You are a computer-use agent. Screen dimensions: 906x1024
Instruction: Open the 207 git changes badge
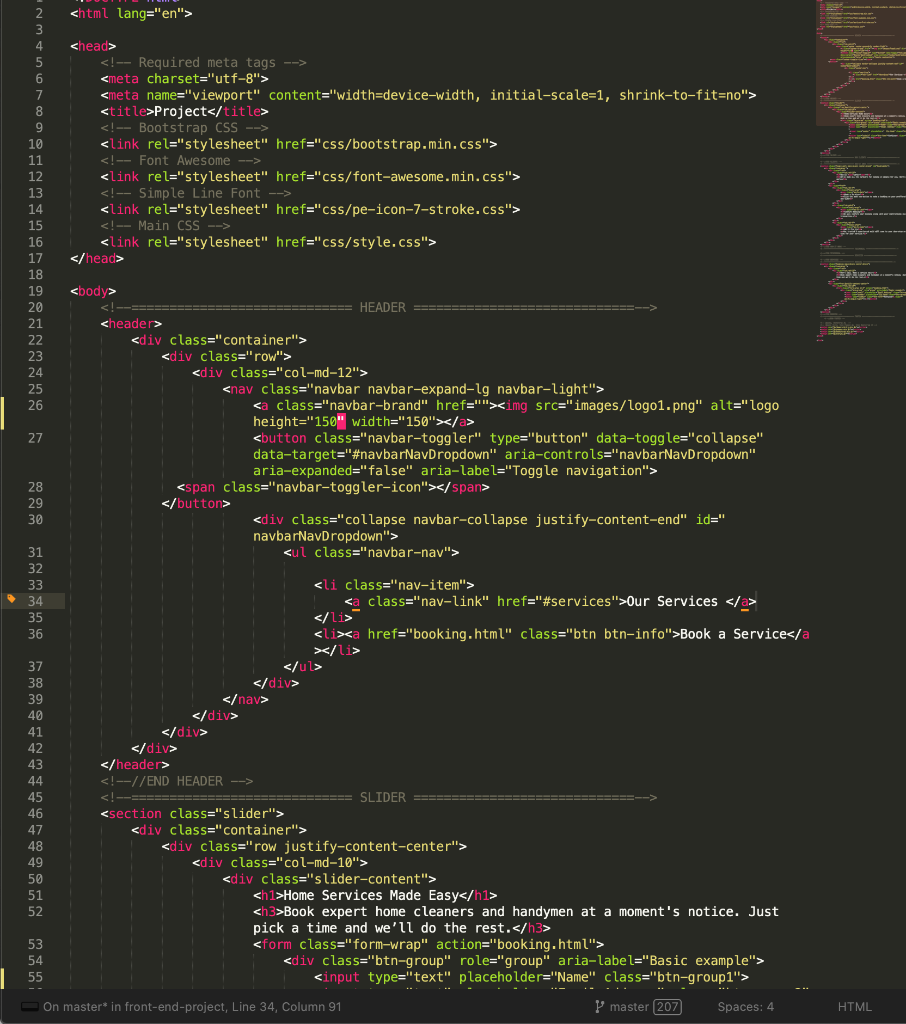667,1006
